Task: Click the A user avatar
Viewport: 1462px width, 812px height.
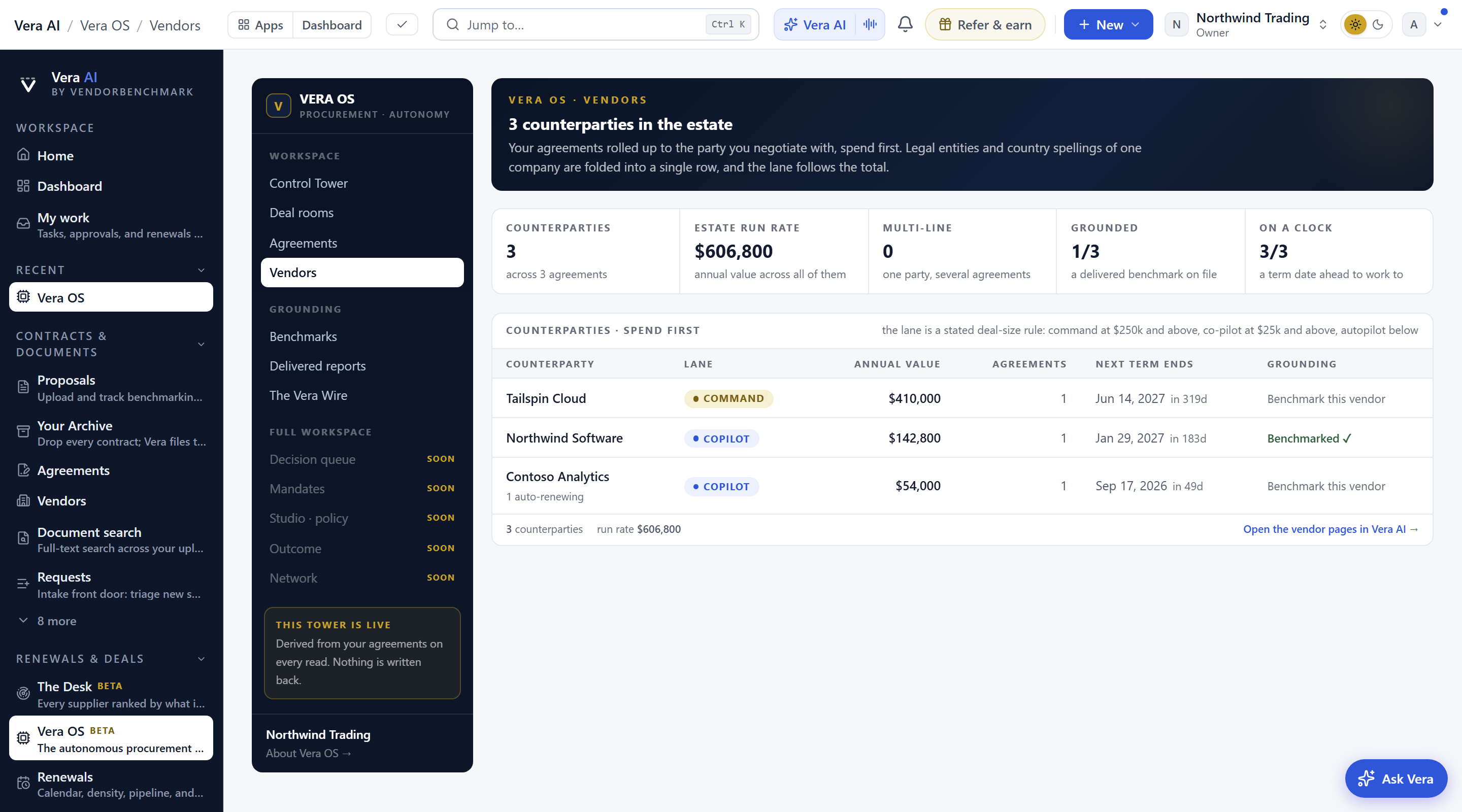Action: (x=1414, y=24)
